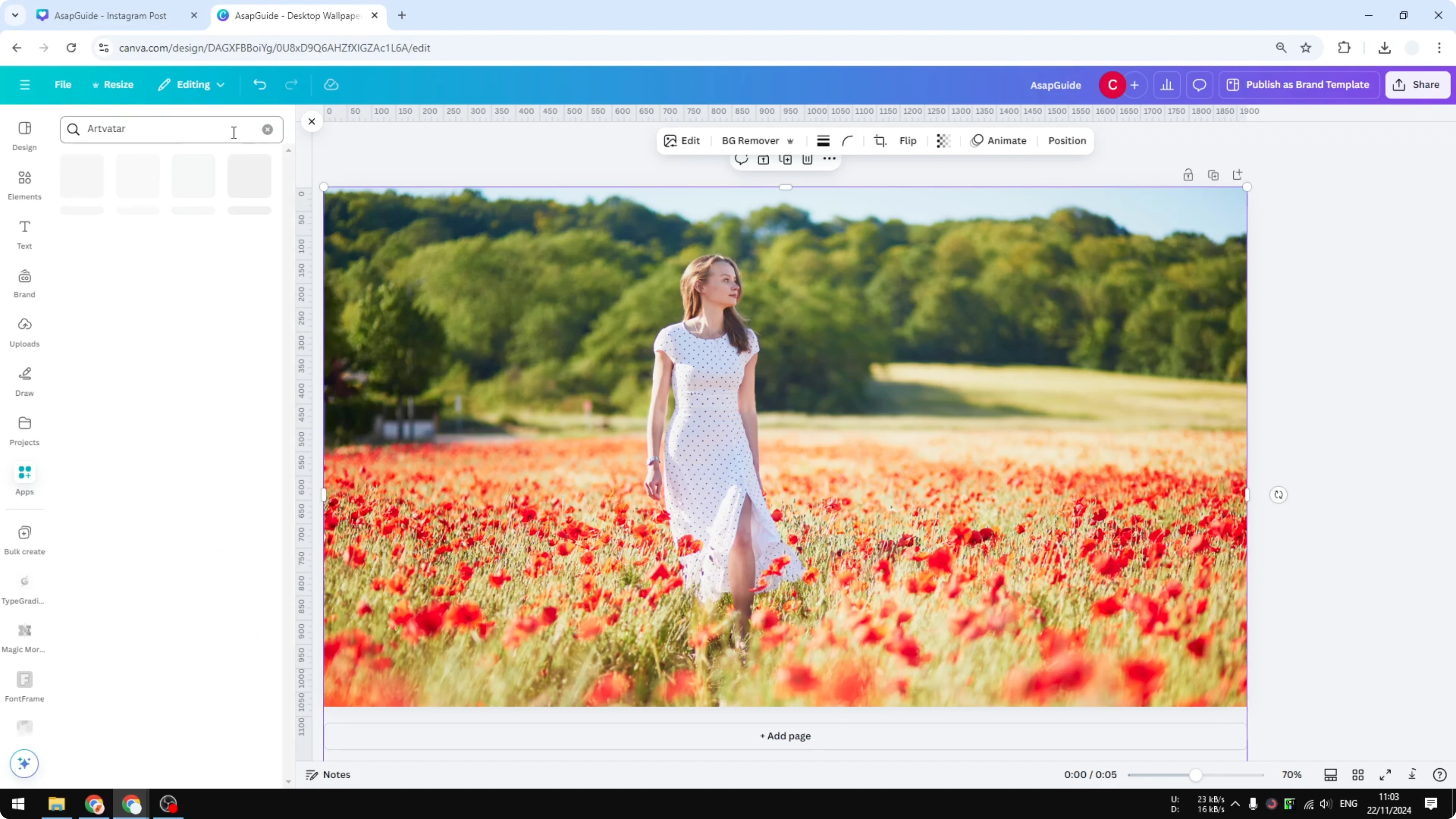This screenshot has width=1456, height=819.
Task: Switch to the AsapGuide Instagram Post tab
Action: (110, 15)
